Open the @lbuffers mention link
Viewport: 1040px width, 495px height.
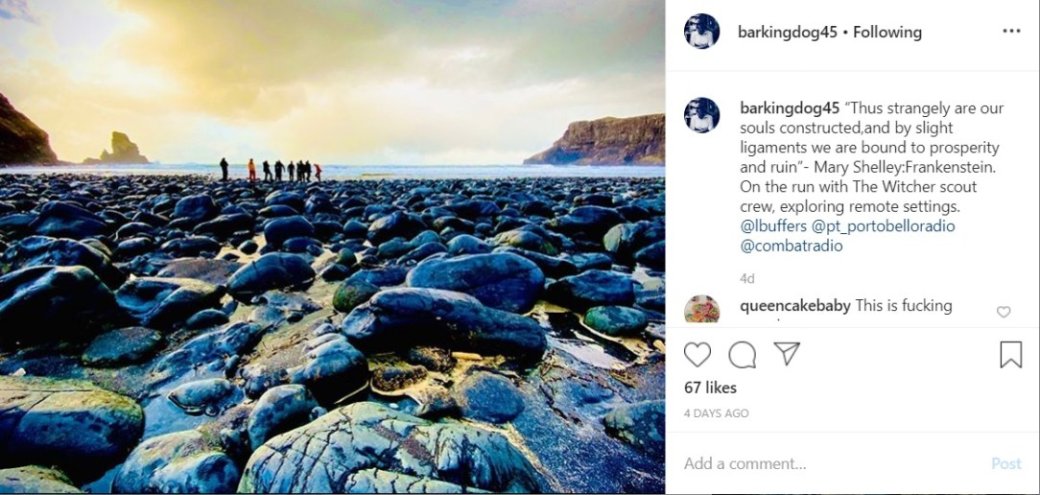(x=773, y=226)
